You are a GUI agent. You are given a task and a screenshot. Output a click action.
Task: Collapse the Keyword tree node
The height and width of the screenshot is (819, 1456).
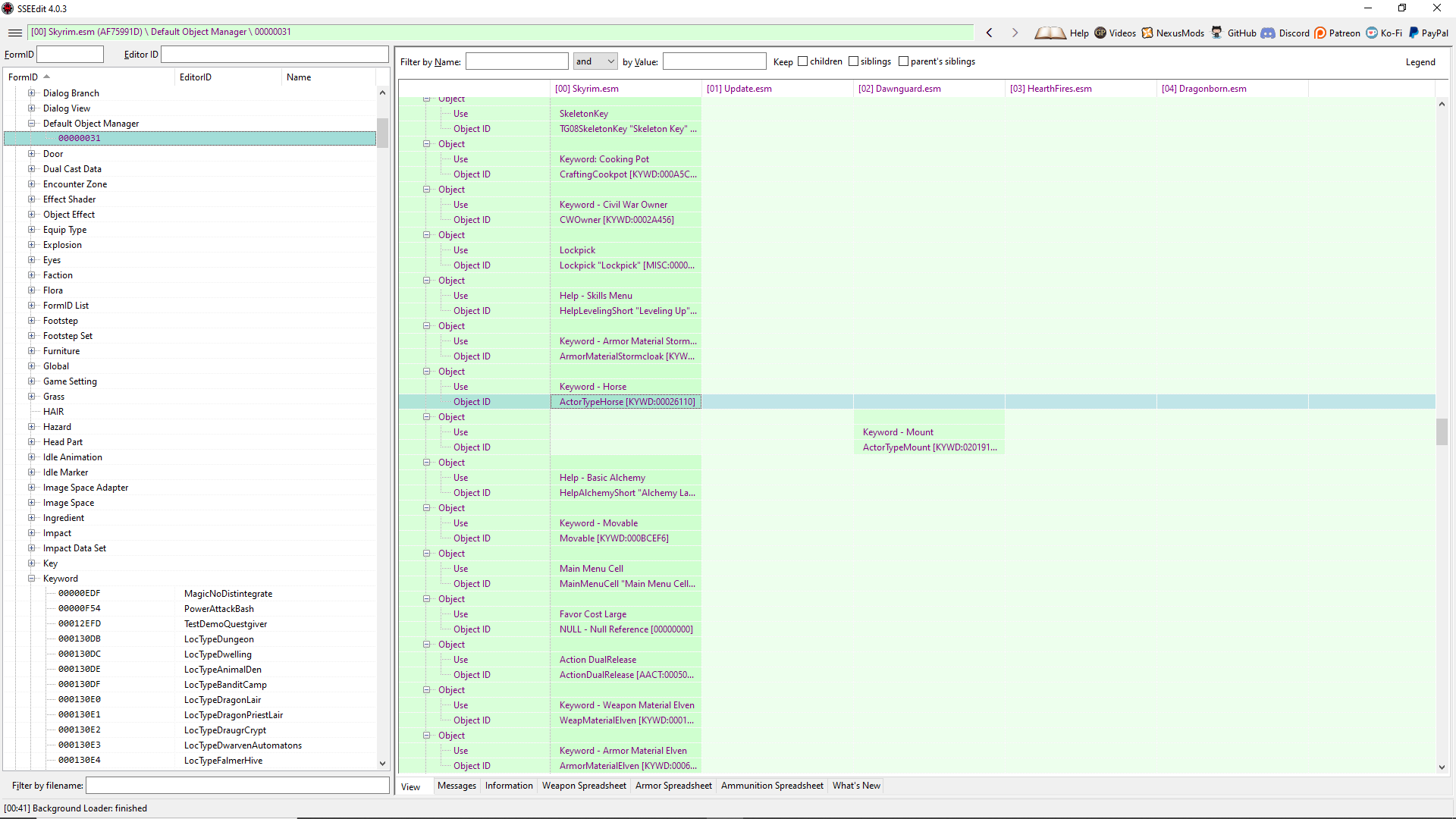click(x=32, y=579)
